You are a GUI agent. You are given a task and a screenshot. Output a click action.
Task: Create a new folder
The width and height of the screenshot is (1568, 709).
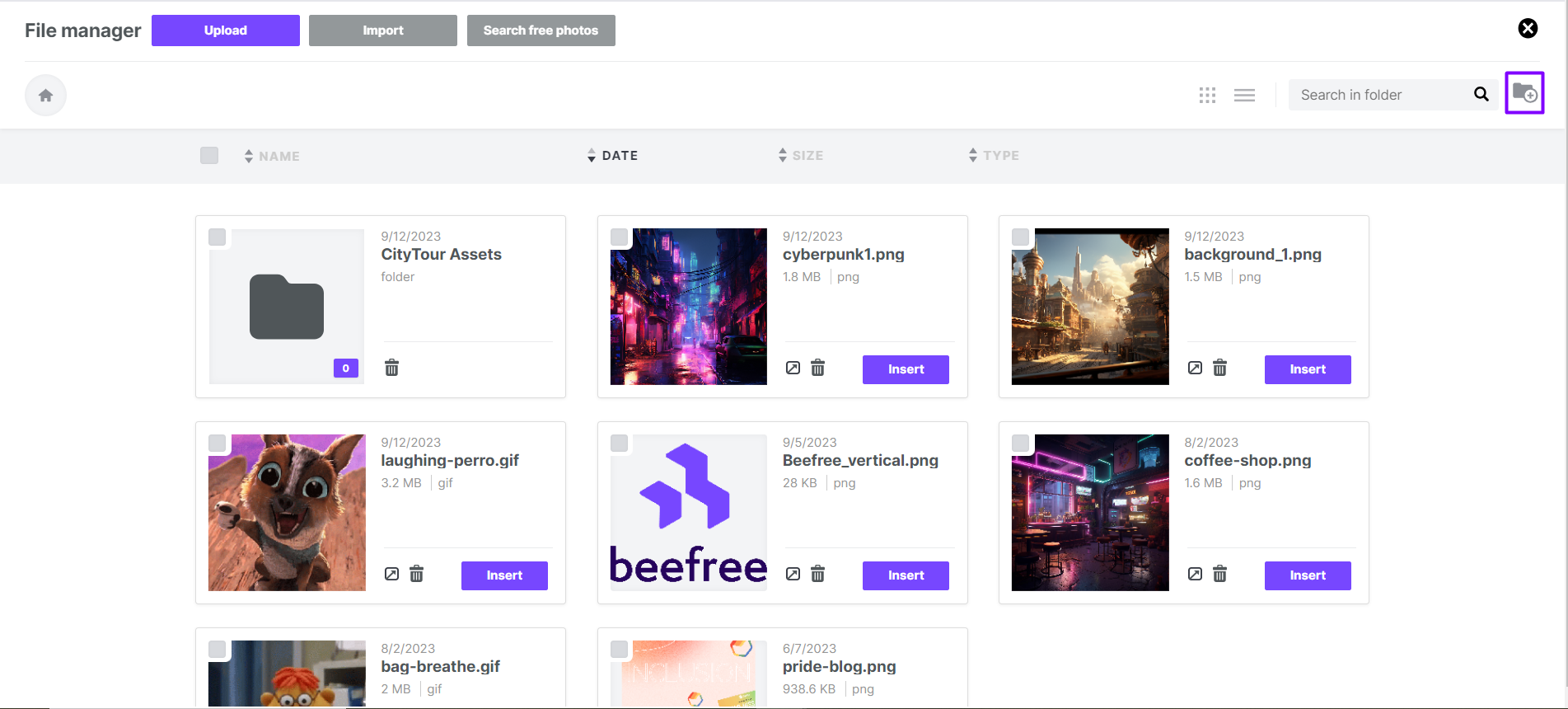(x=1524, y=93)
